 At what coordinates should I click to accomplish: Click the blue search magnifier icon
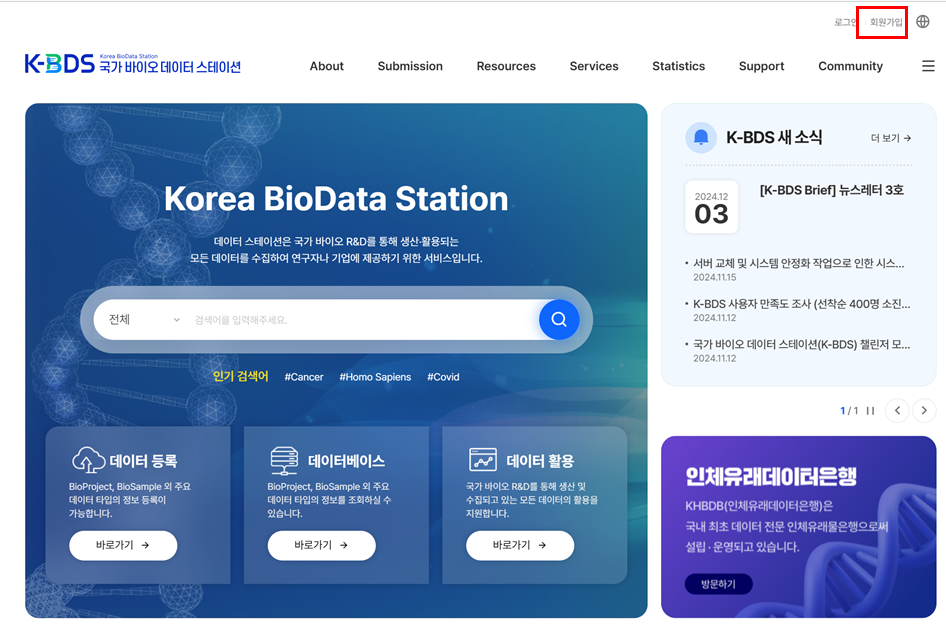pos(559,320)
